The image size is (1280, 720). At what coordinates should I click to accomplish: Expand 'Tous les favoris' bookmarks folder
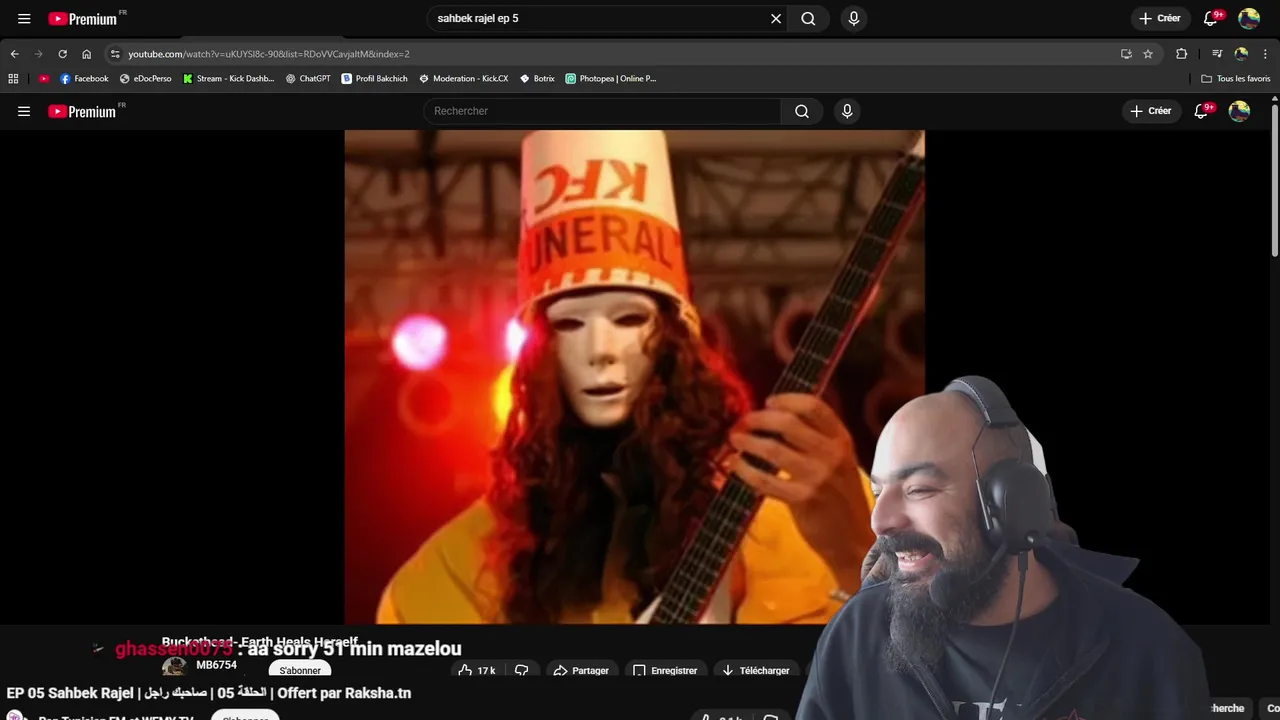tap(1236, 78)
